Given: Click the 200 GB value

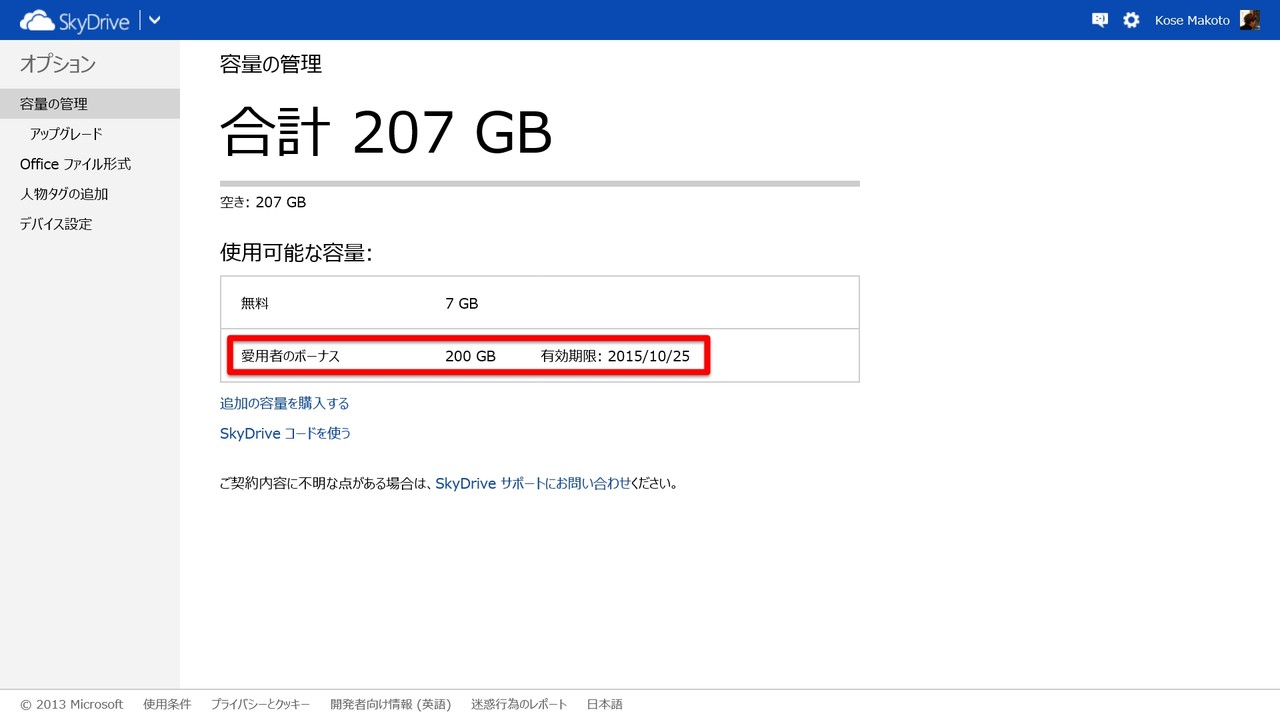Looking at the screenshot, I should pos(470,356).
